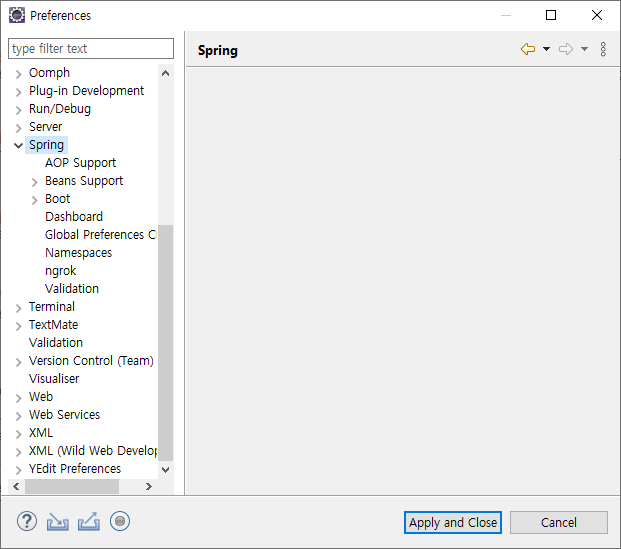
Task: Expand the YEdit Preferences node
Action: [18, 470]
